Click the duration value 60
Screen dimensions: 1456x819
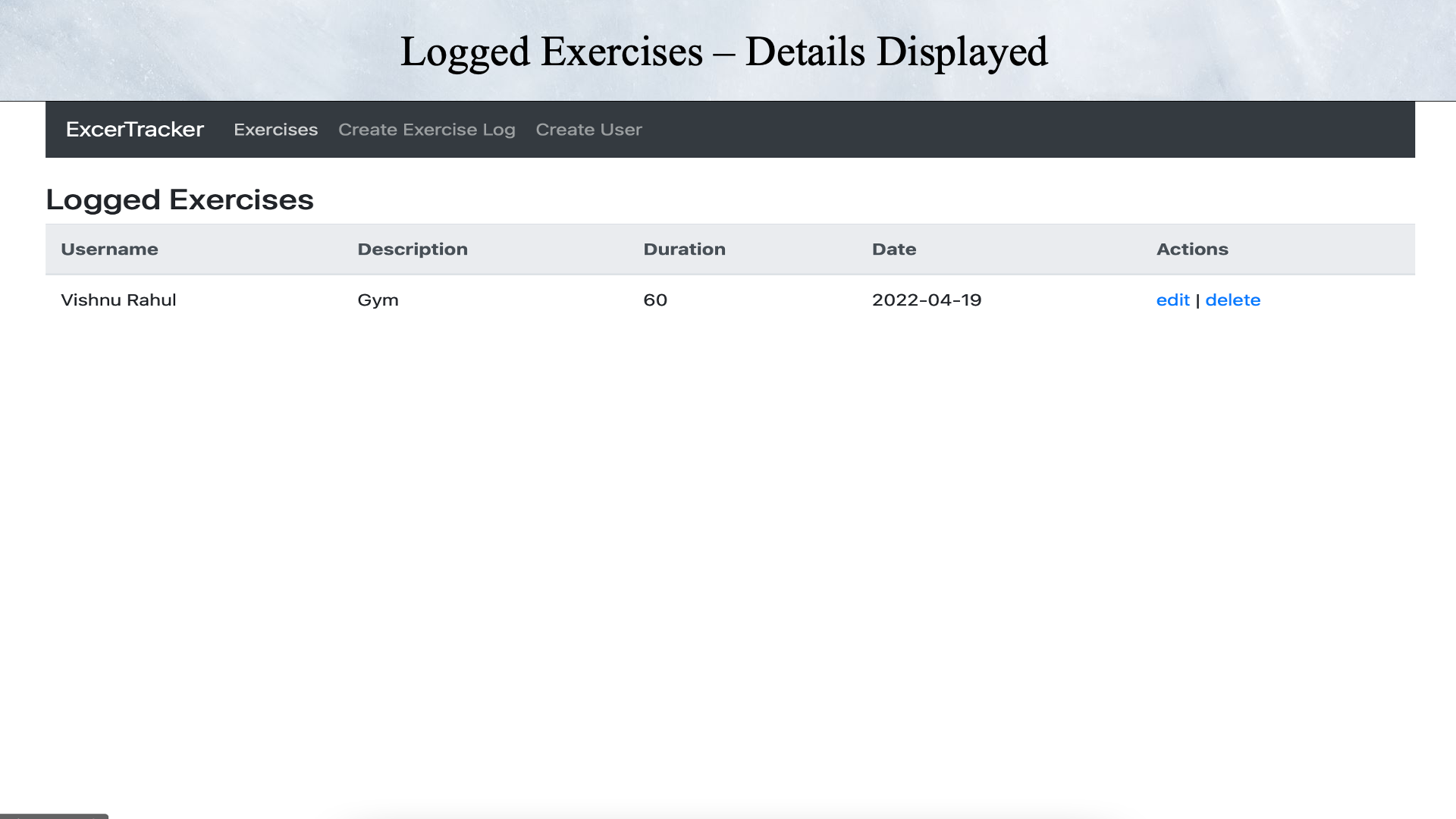(x=654, y=300)
